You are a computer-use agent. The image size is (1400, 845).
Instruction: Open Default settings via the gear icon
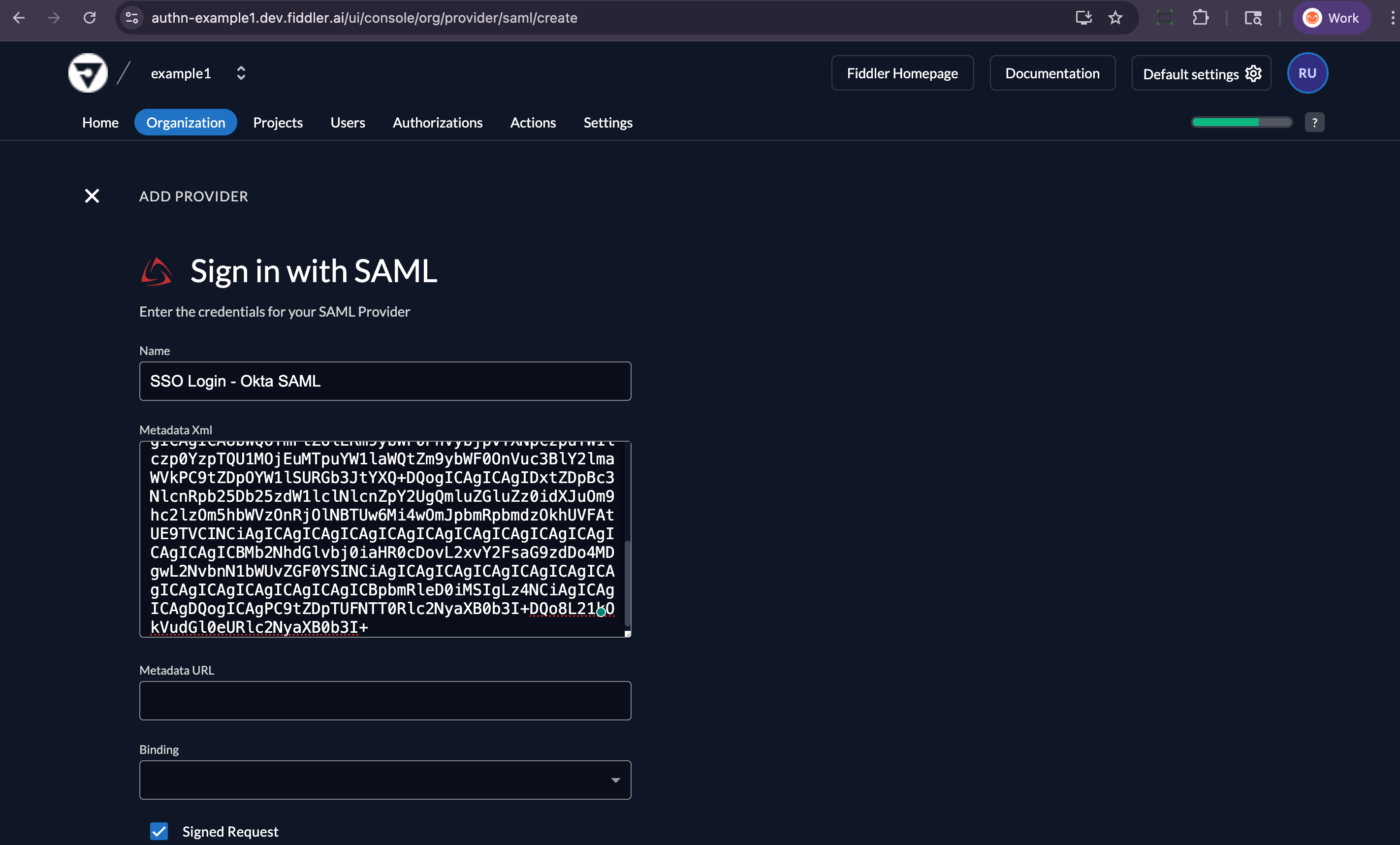[x=1254, y=73]
